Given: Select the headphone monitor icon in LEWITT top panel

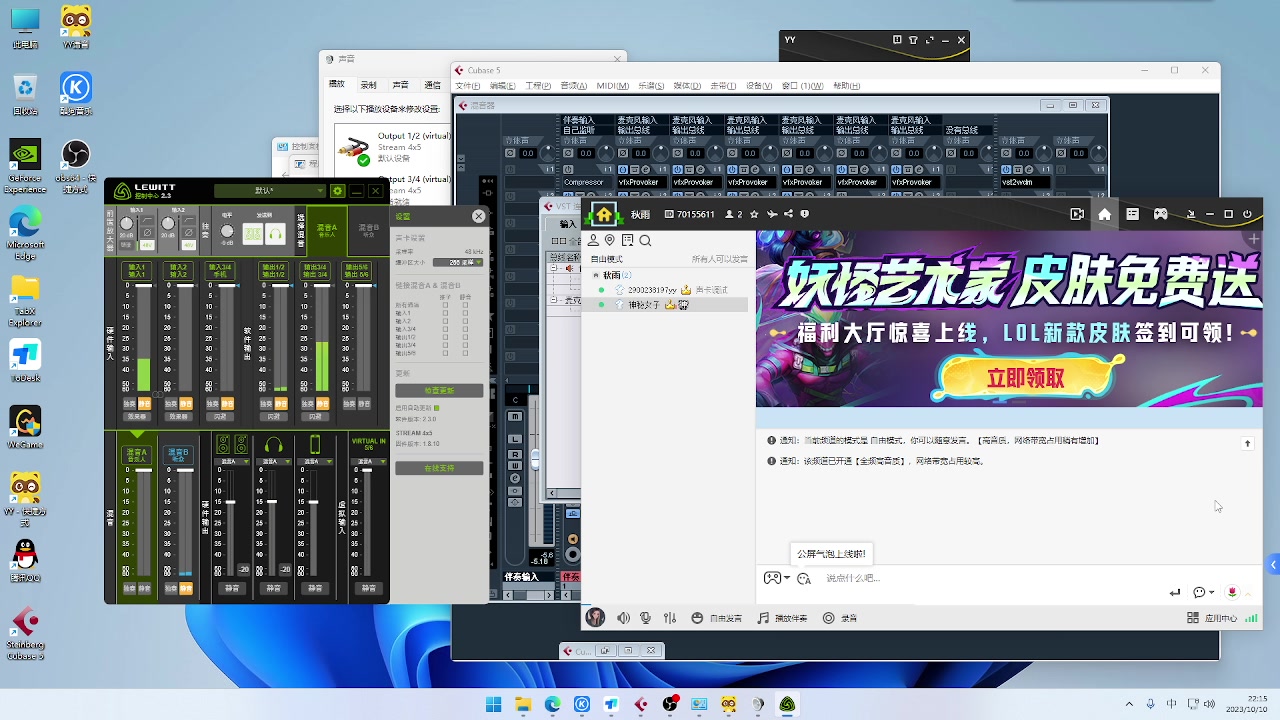Looking at the screenshot, I should [275, 234].
